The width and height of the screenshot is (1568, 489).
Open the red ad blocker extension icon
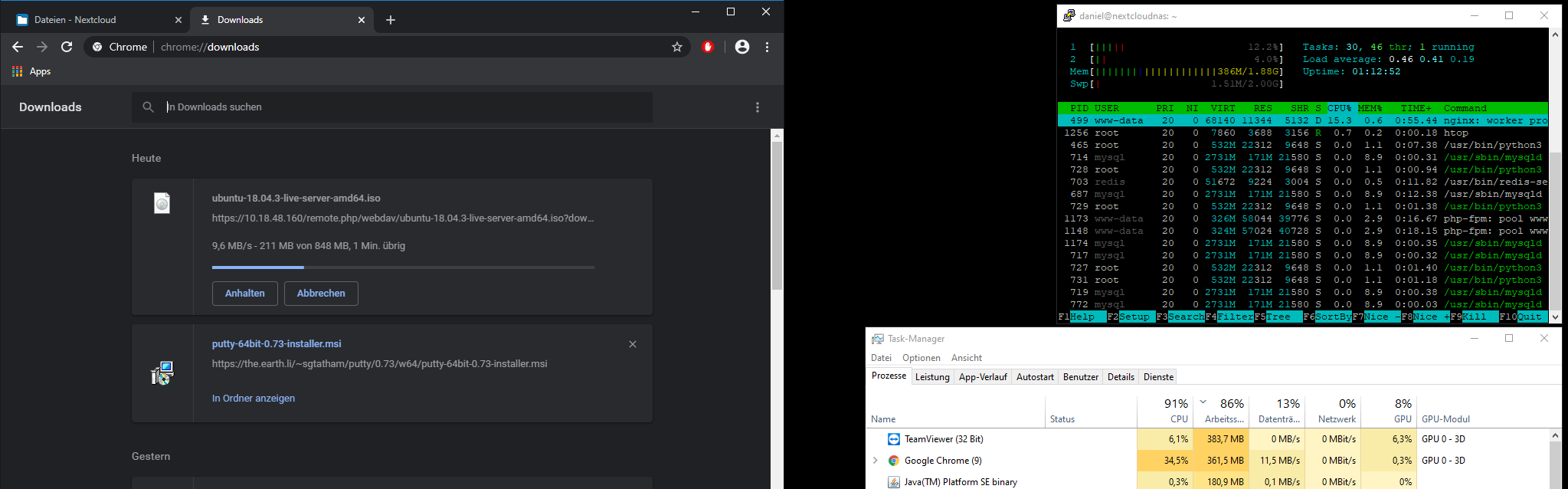point(708,47)
